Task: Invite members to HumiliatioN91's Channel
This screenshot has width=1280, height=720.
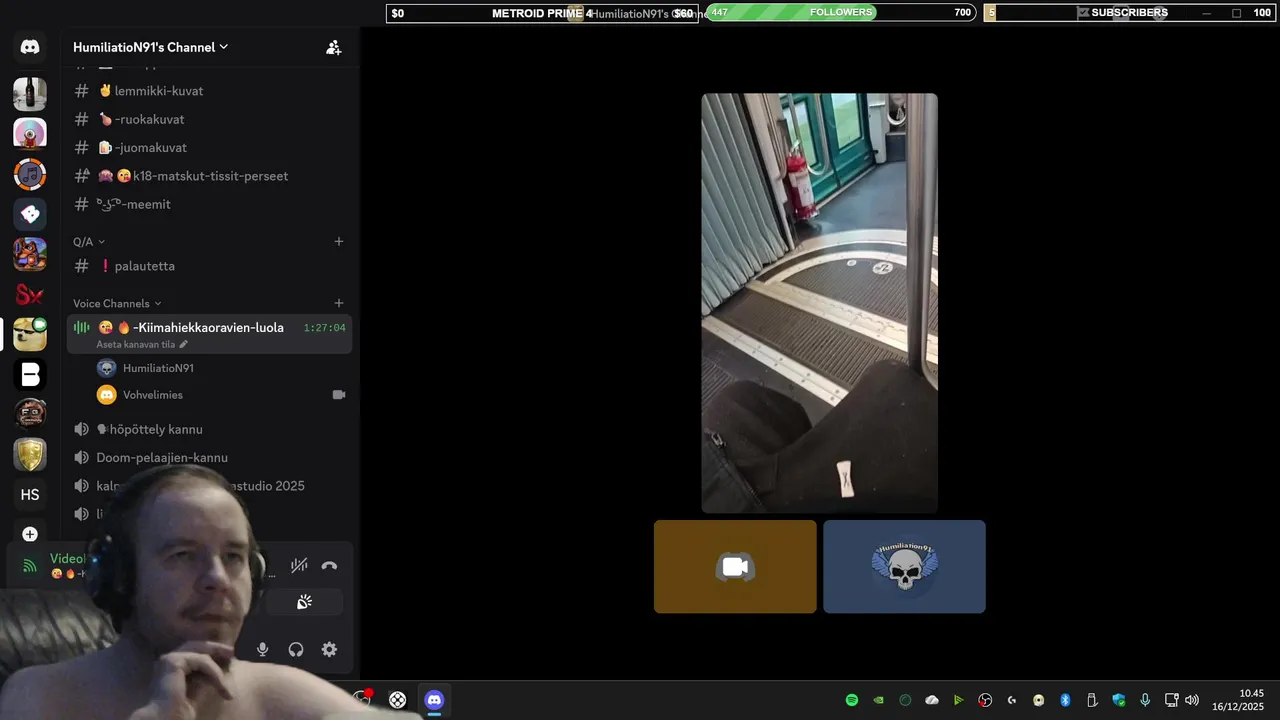Action: pos(334,47)
